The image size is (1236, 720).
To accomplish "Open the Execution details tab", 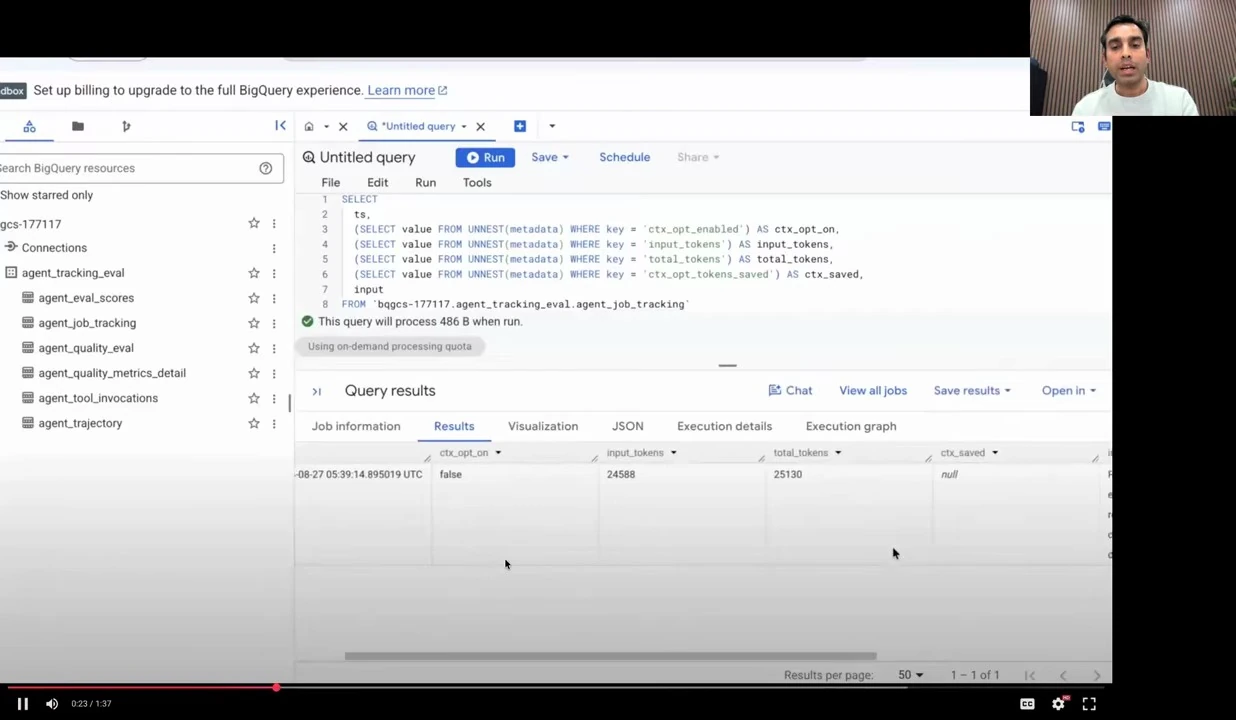I will (x=724, y=426).
